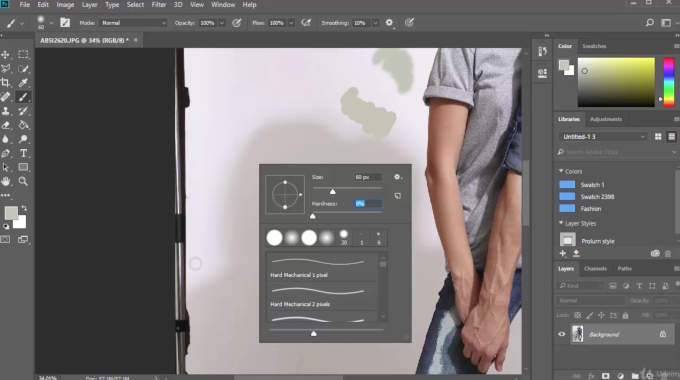Switch library to list view
The image size is (680, 380).
pos(671,137)
